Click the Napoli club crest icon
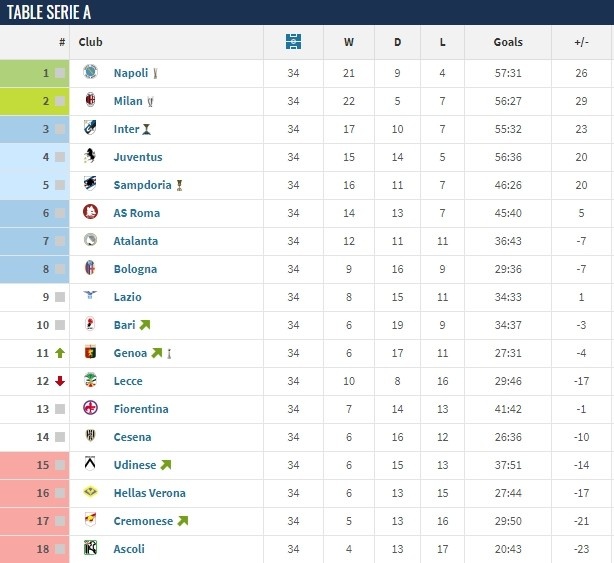This screenshot has width=614, height=563. click(x=90, y=72)
